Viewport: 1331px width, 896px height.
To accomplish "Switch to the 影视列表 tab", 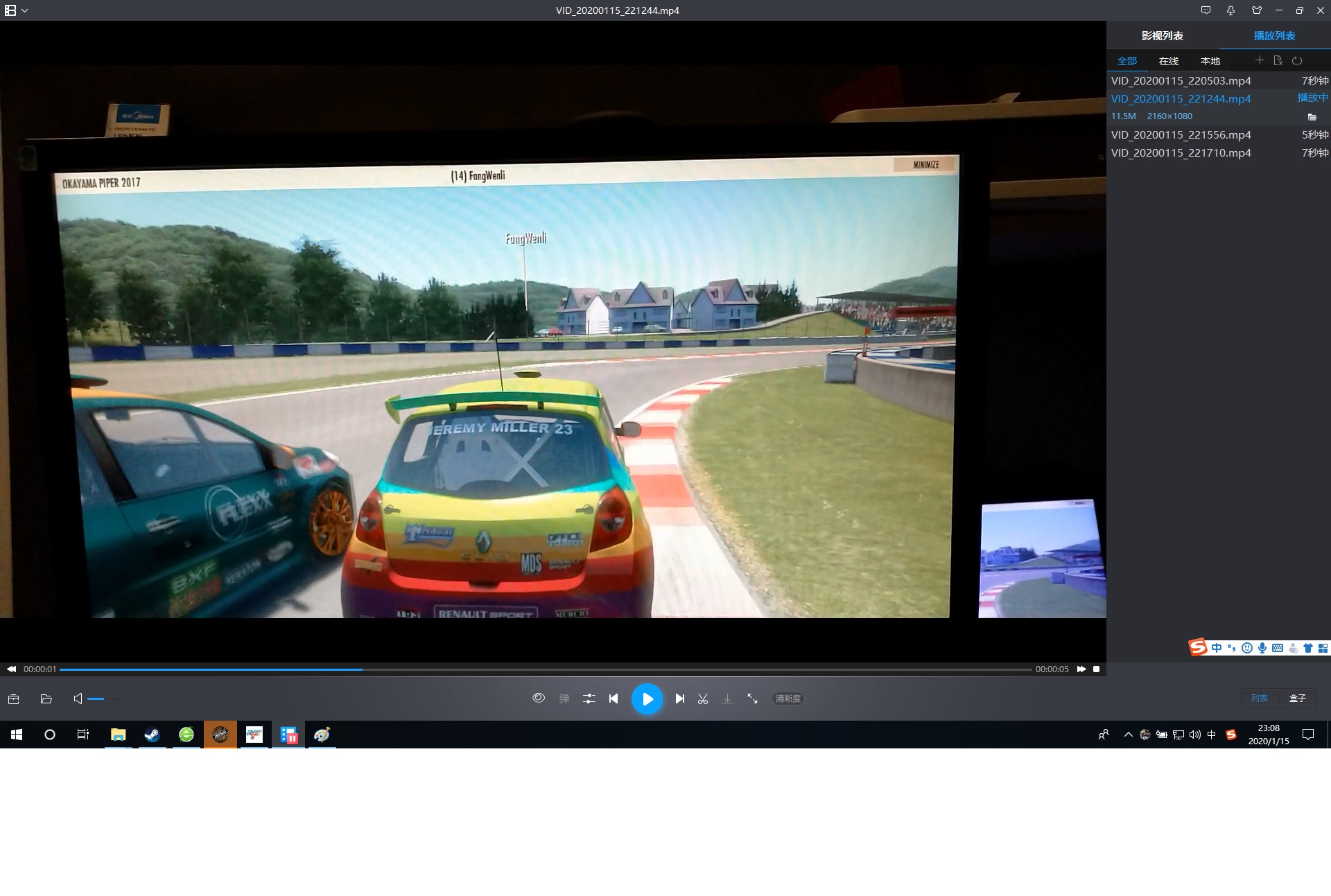I will coord(1162,36).
